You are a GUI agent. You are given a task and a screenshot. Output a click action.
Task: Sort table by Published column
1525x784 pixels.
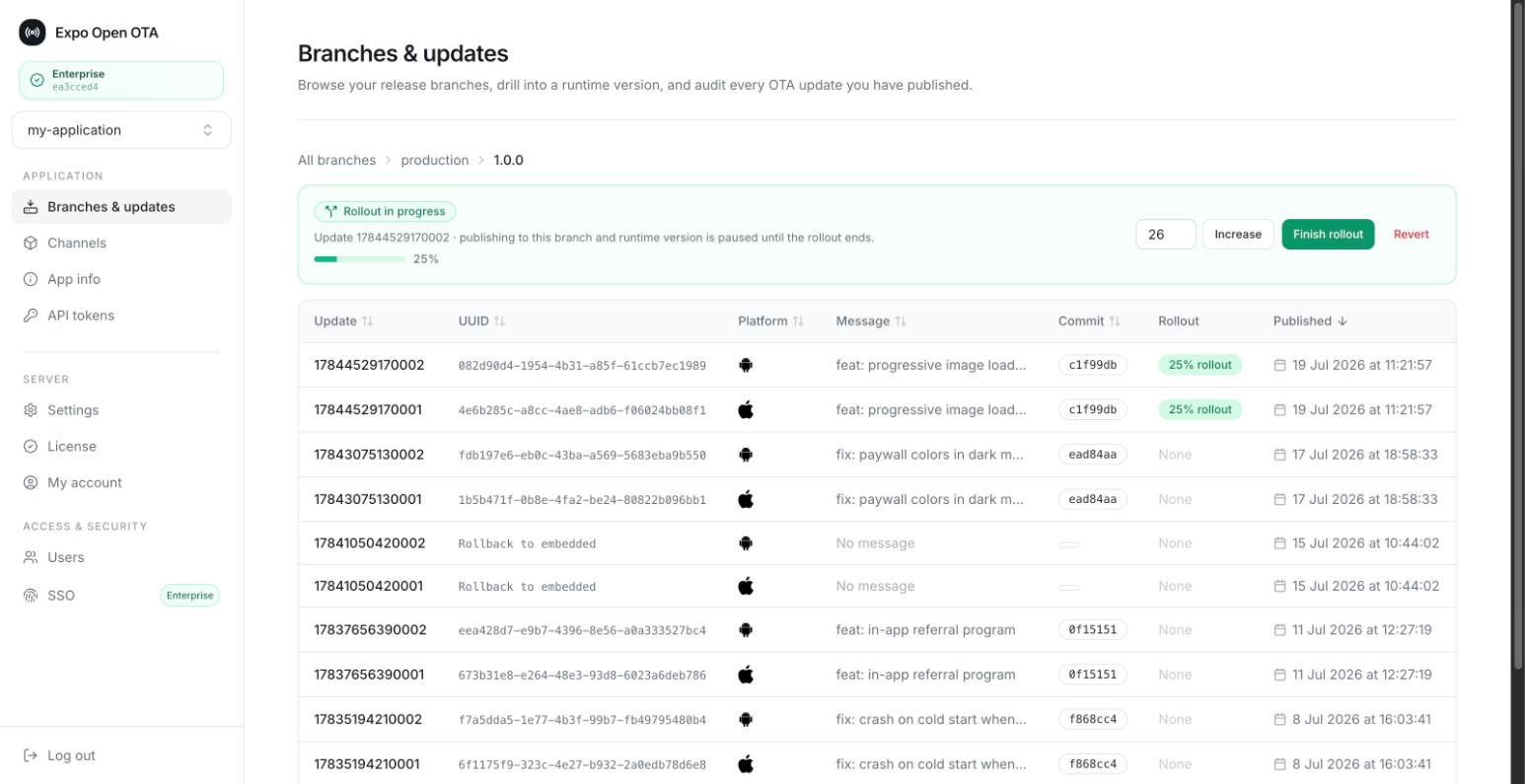click(1310, 321)
